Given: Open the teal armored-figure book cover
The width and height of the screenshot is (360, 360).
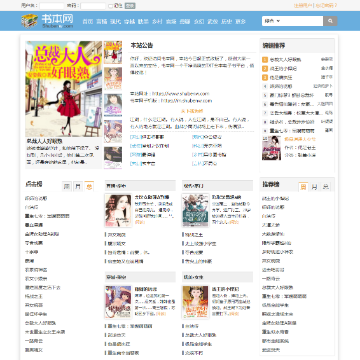Looking at the screenshot, I should coord(195,210).
